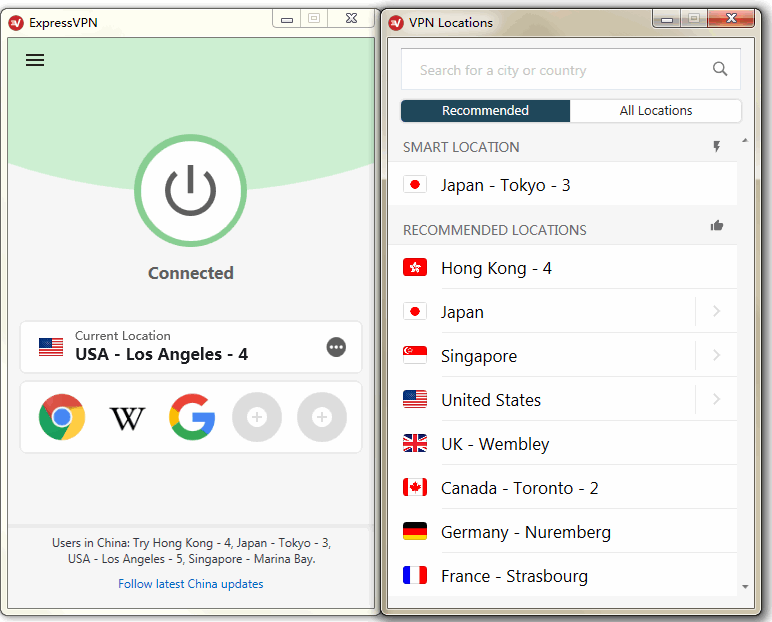Click the Canada flag icon
Image resolution: width=772 pixels, height=622 pixels.
[x=415, y=487]
